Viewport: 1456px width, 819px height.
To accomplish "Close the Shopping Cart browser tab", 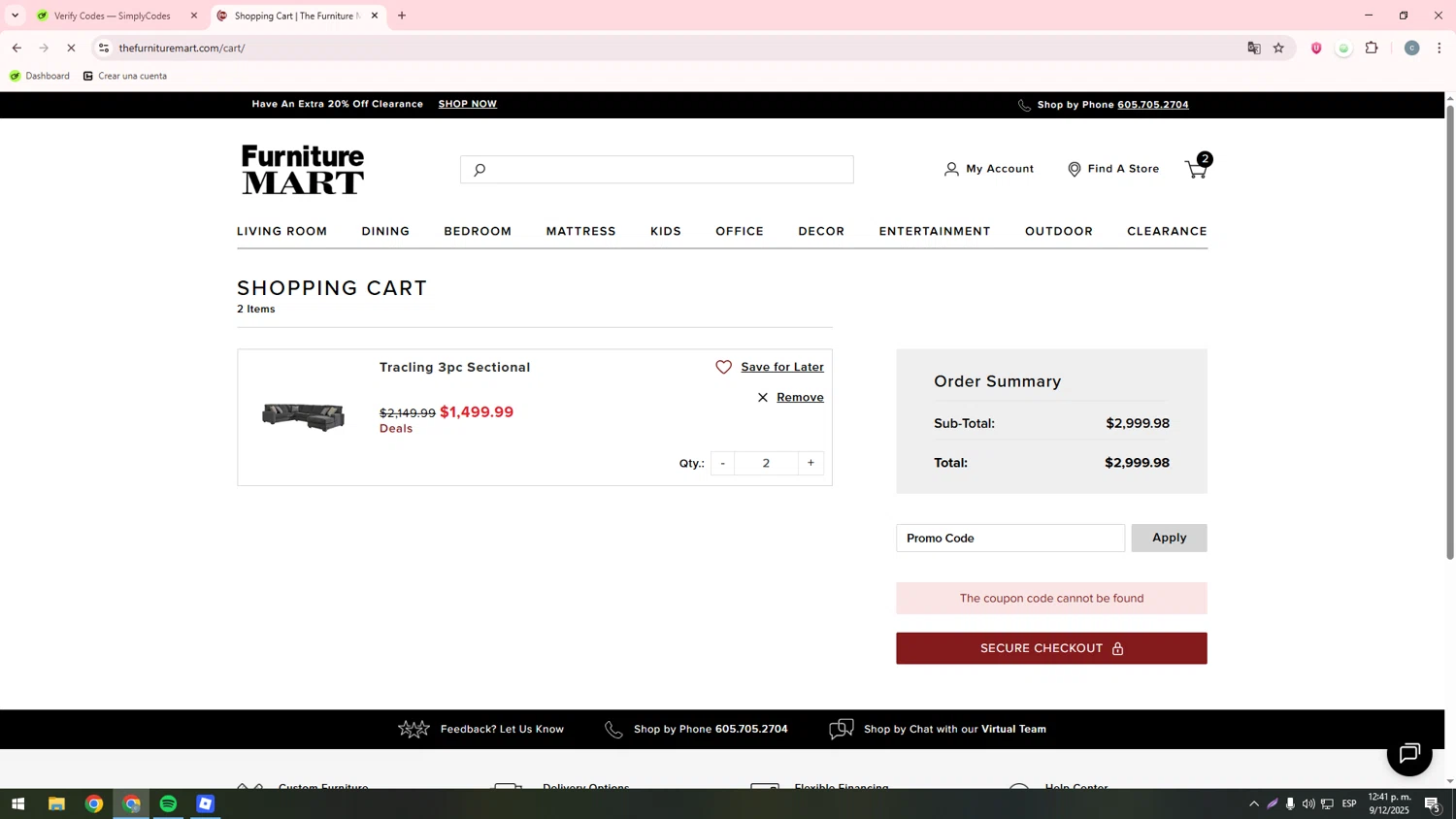I will (375, 16).
